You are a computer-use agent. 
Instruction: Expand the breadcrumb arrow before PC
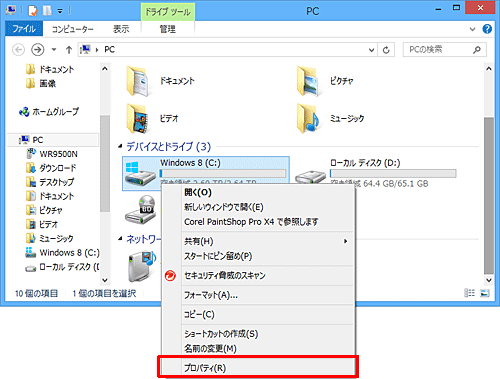(97, 50)
